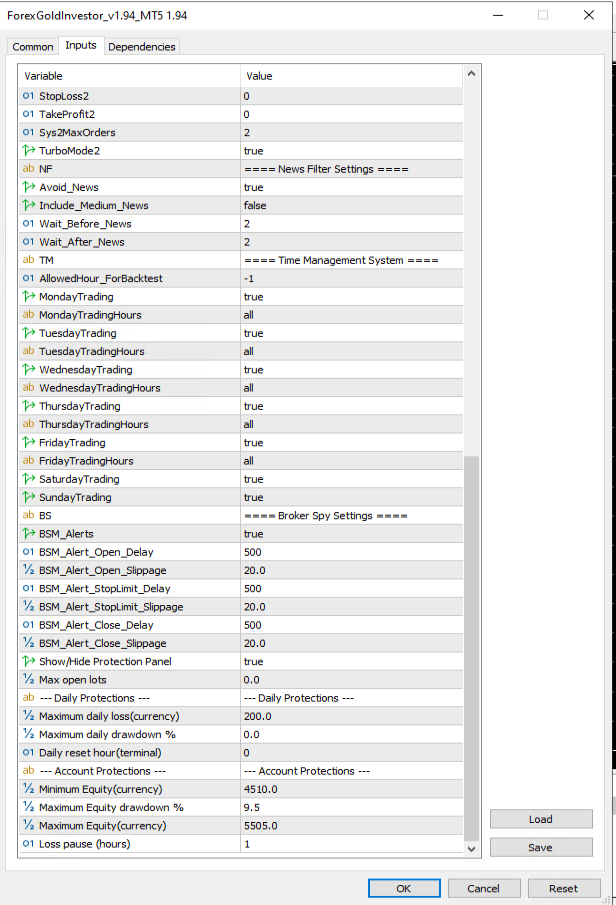616x905 pixels.
Task: Click the string icon beside WednesdayTradingHours
Action: (x=28, y=388)
